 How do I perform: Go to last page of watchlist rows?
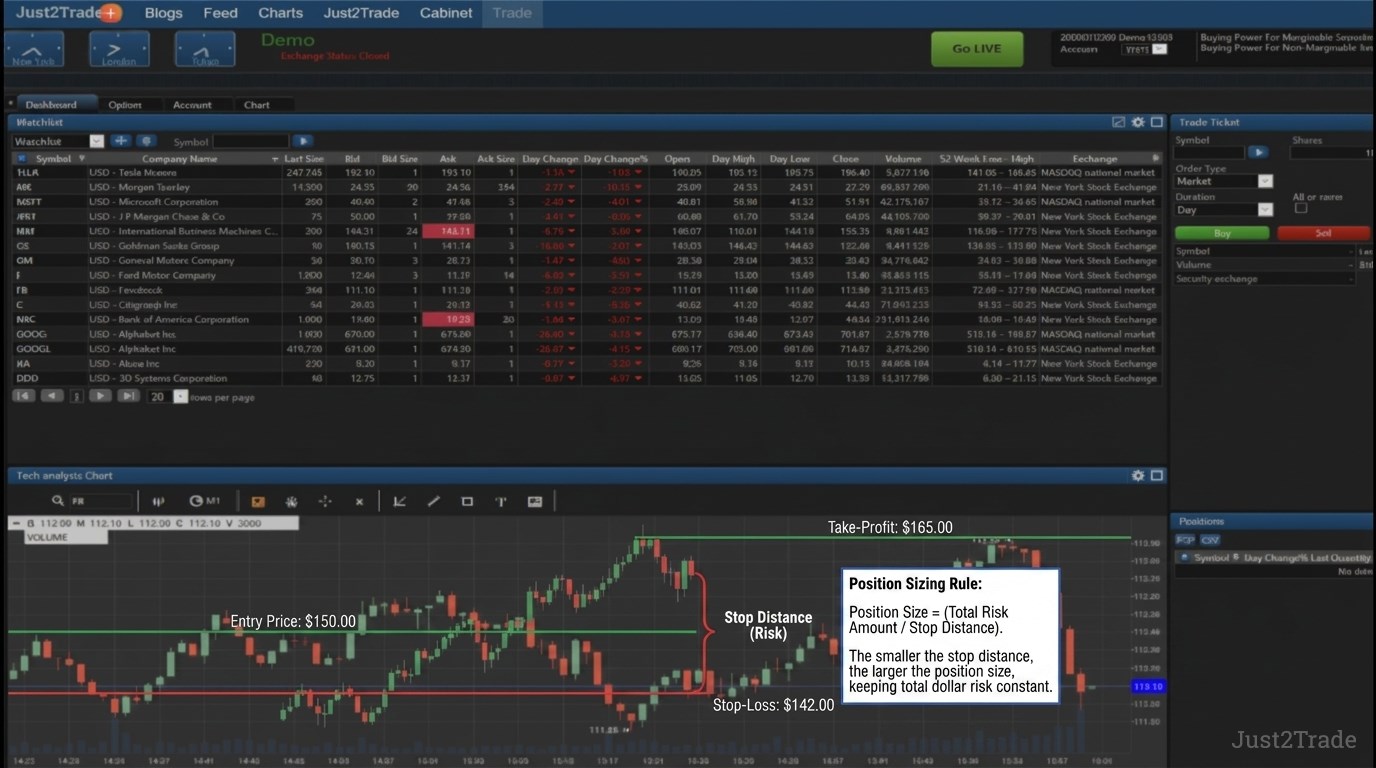tap(128, 396)
